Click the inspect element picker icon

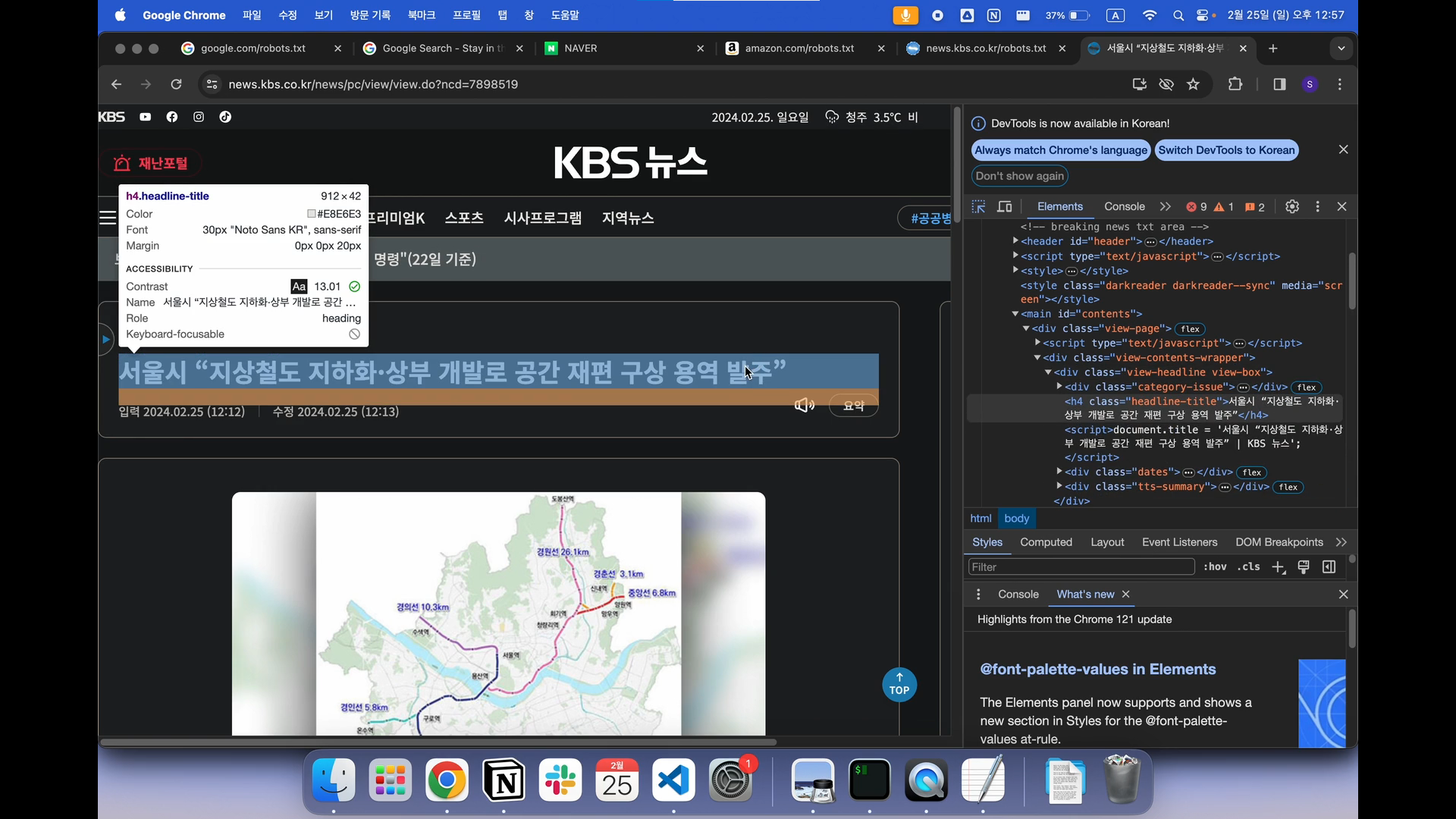[978, 207]
